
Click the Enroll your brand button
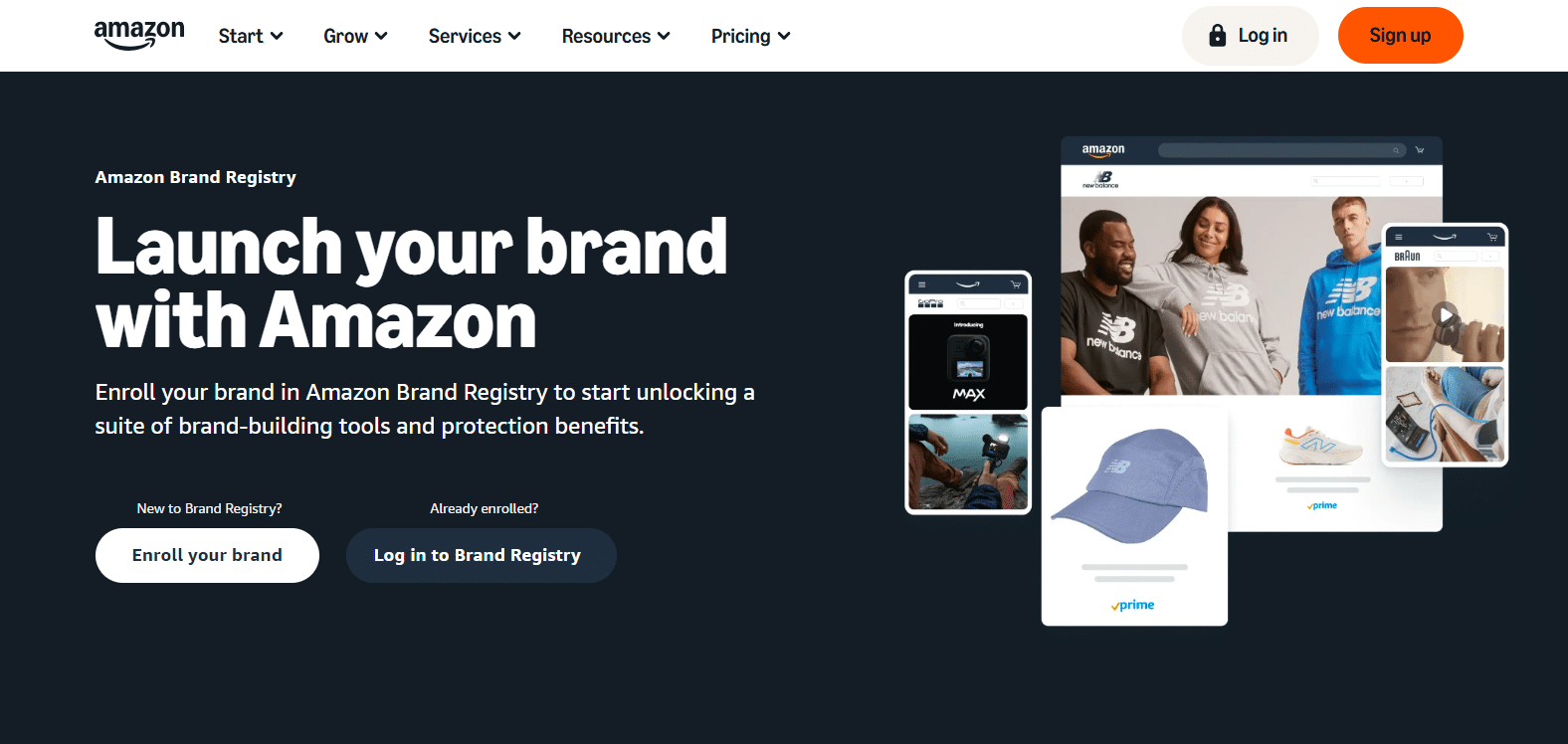coord(207,555)
